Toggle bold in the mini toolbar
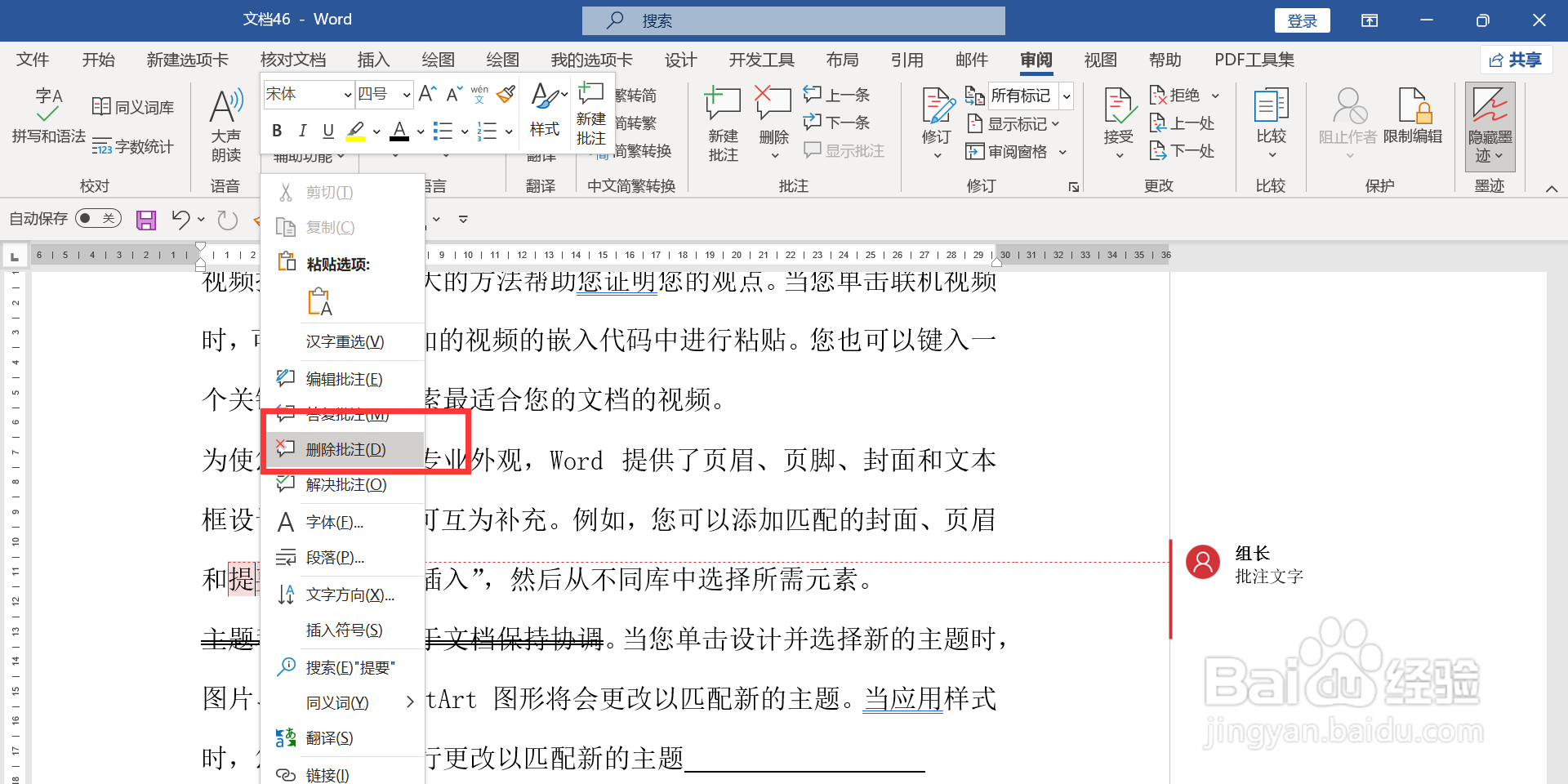This screenshot has width=1568, height=784. click(x=277, y=131)
